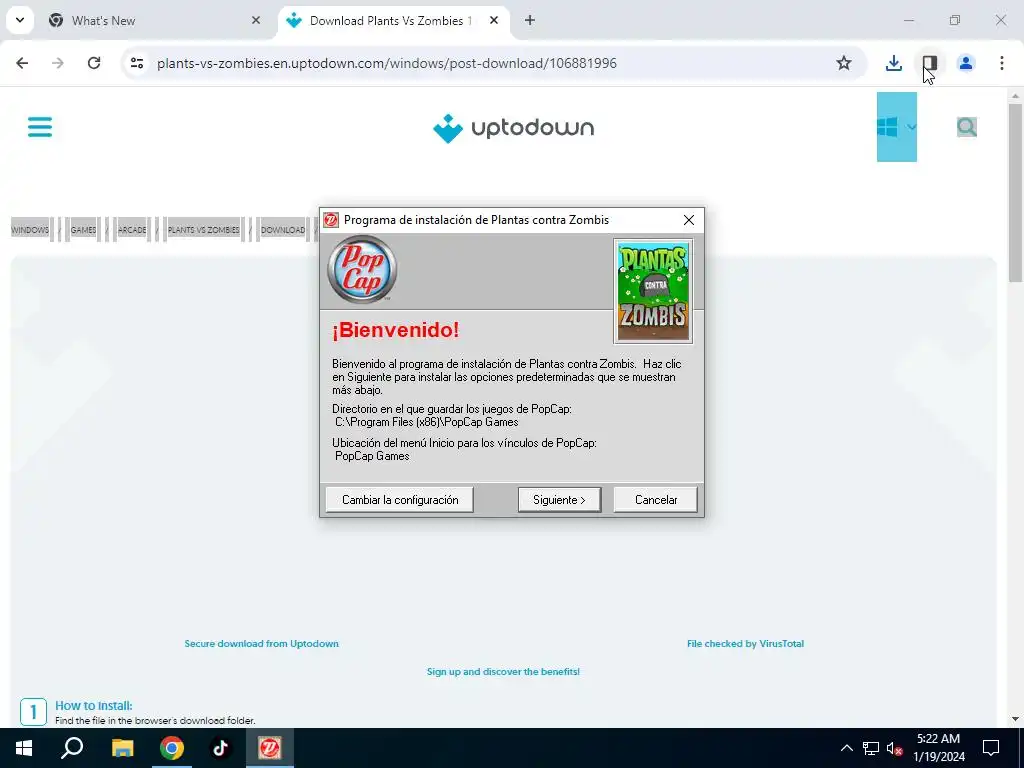Click the installer icon in the taskbar
The image size is (1024, 768).
pyautogui.click(x=270, y=748)
